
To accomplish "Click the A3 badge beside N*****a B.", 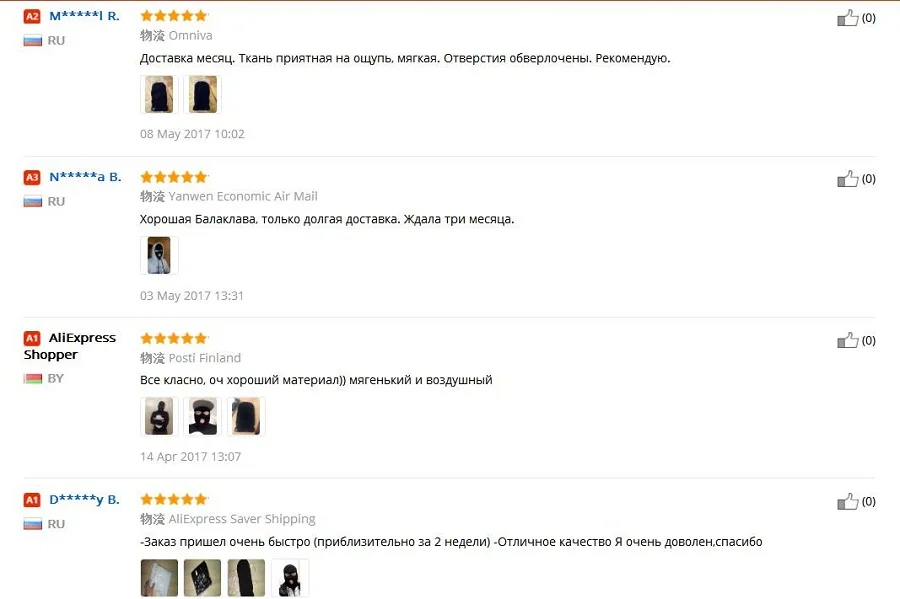I will tap(32, 177).
